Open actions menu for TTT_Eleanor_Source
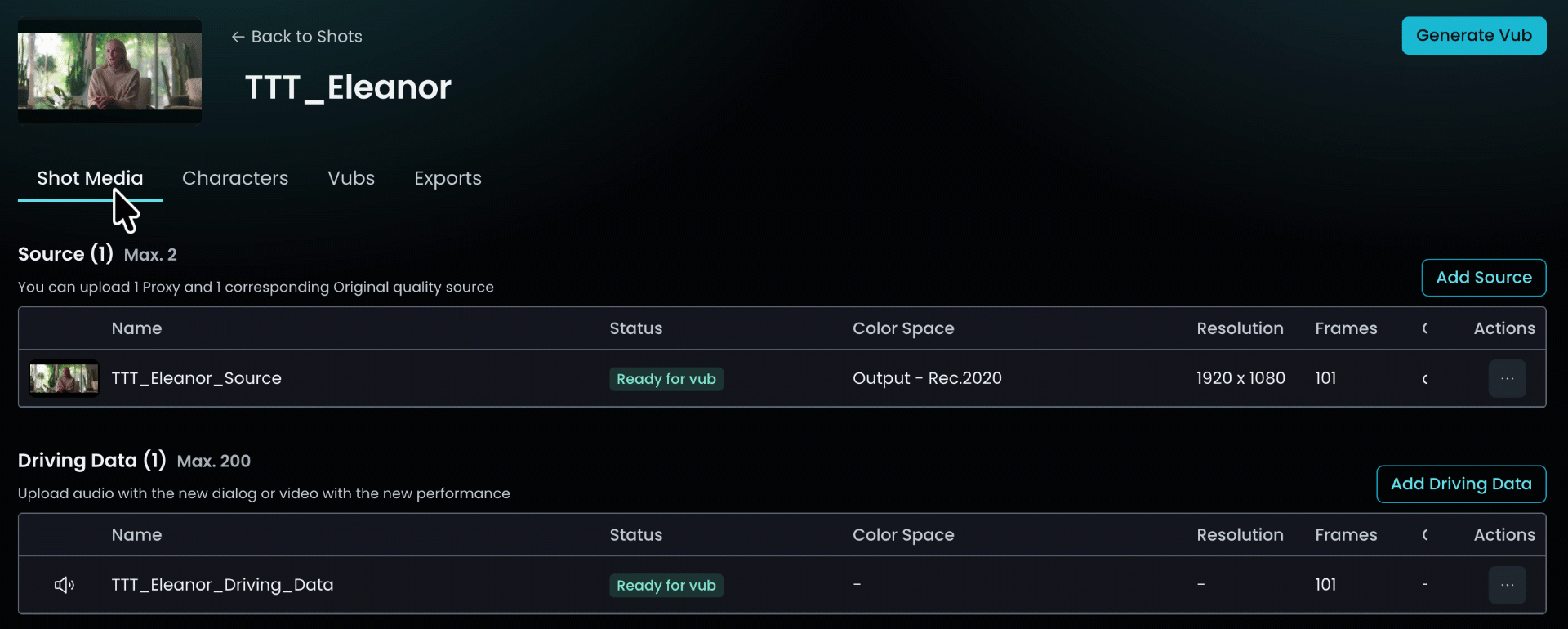Screen dimensions: 1568x629 tap(1507, 378)
